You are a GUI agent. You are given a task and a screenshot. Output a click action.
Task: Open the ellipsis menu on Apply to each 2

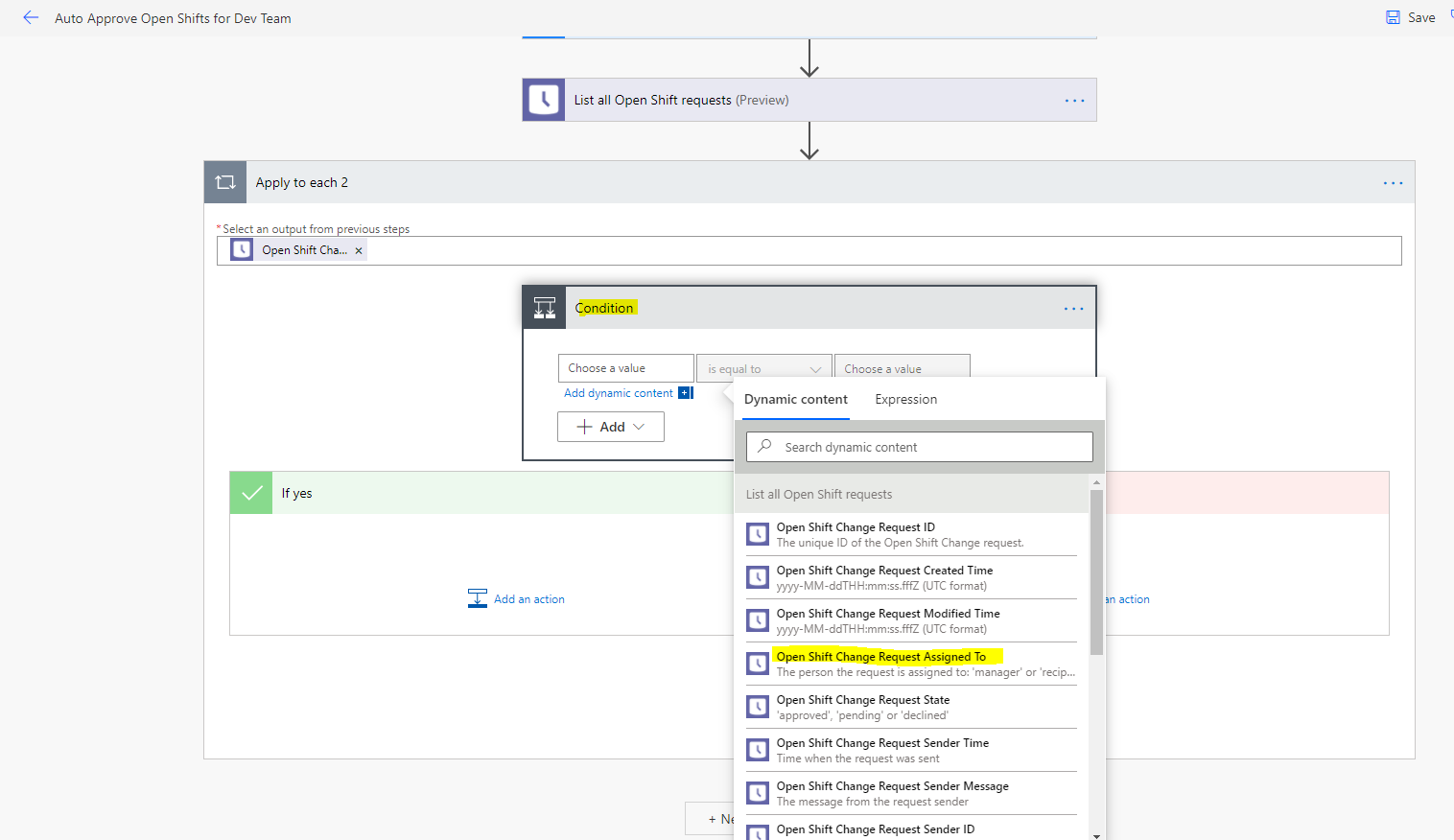pos(1393,182)
